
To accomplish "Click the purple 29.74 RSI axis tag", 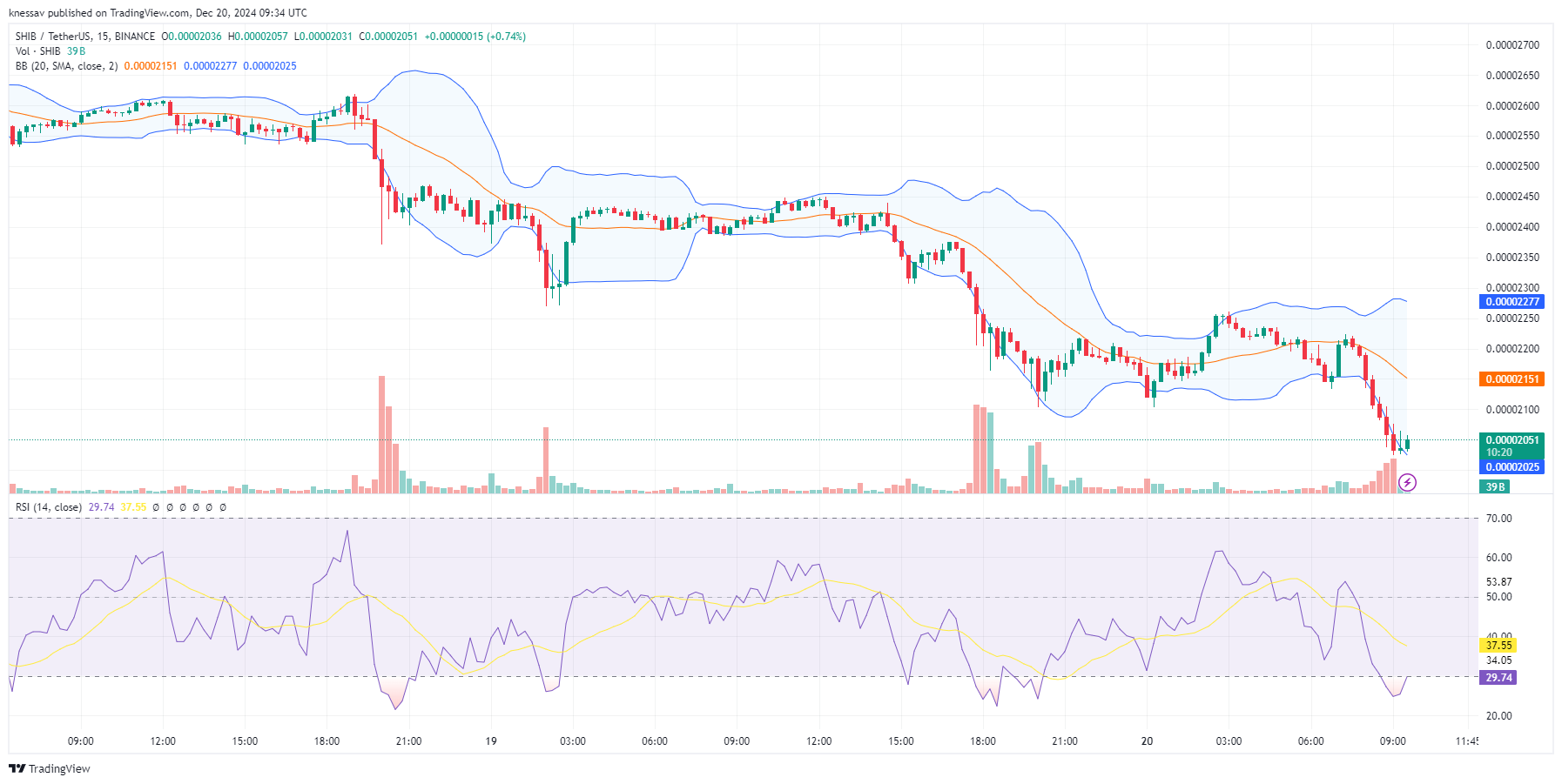I will [1498, 678].
